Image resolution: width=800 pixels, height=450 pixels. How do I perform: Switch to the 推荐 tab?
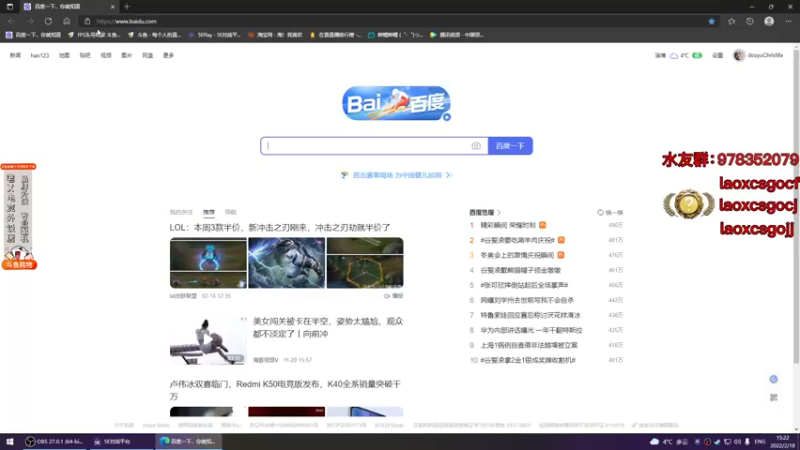coord(209,212)
